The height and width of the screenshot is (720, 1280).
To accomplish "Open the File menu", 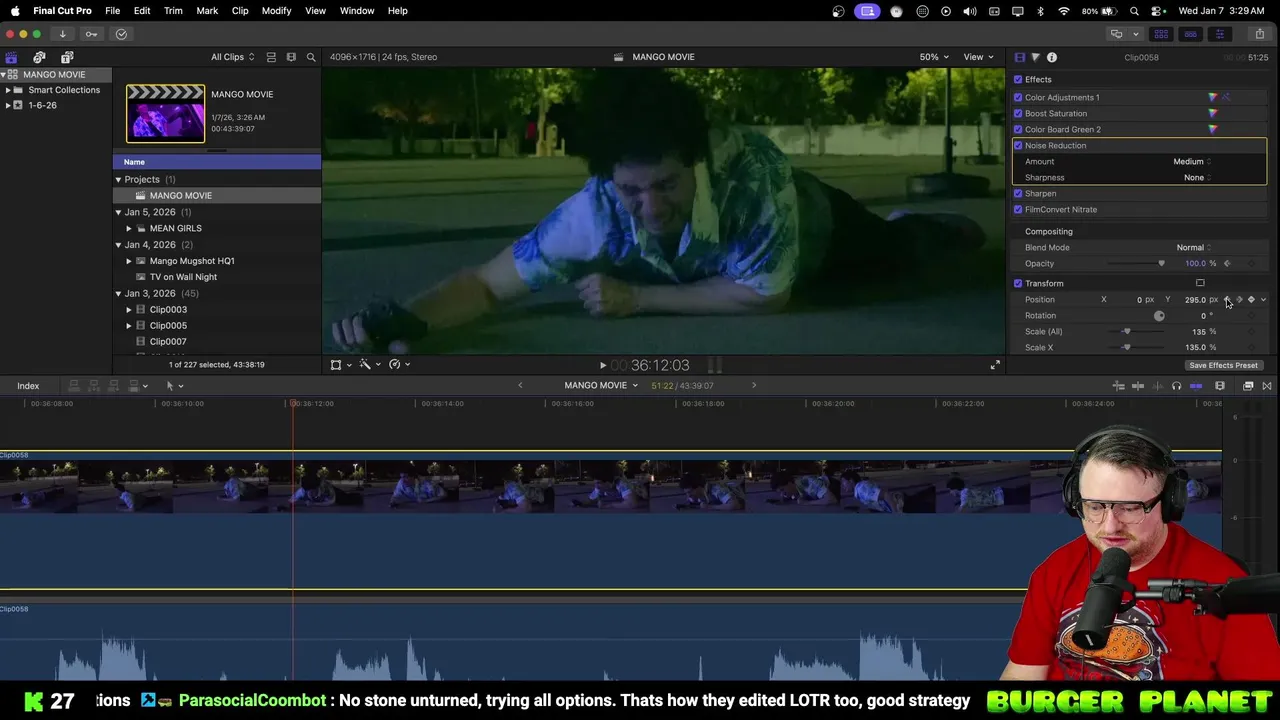I will [x=113, y=10].
